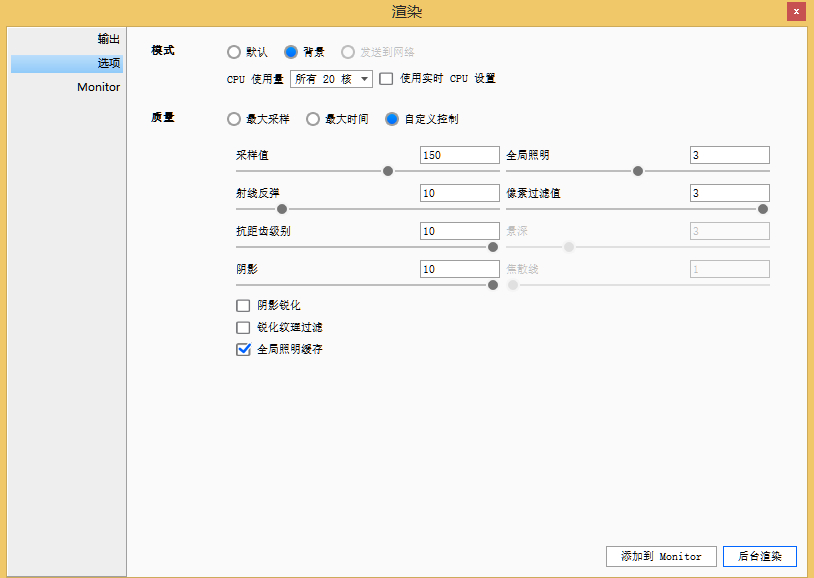Screen dimensions: 814x578
Task: Switch to the 选项 sidebar tab
Action: (x=108, y=63)
